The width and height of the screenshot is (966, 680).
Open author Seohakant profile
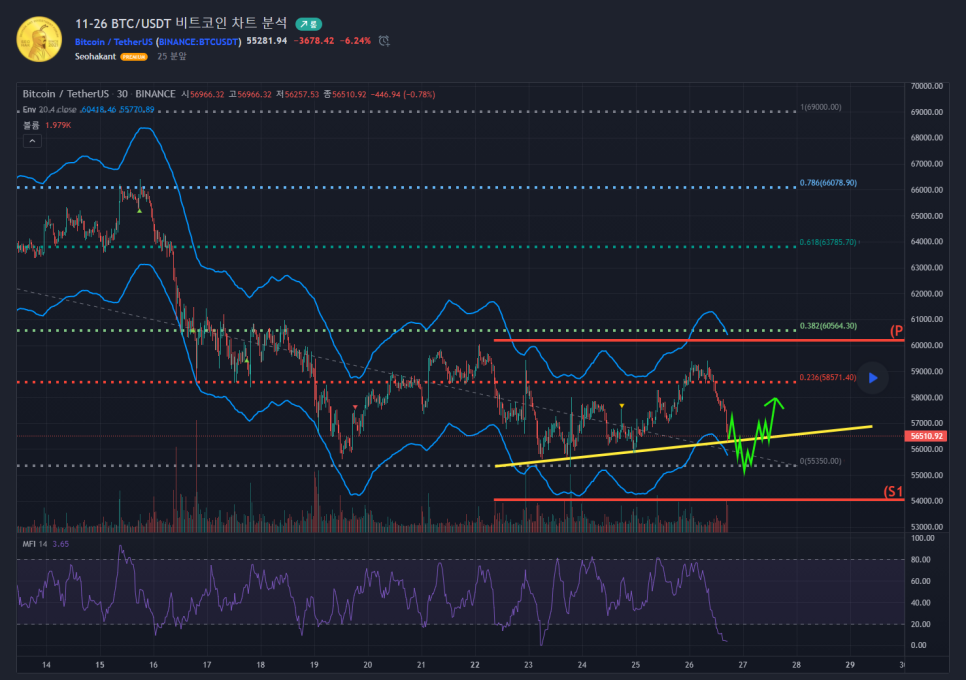[96, 57]
